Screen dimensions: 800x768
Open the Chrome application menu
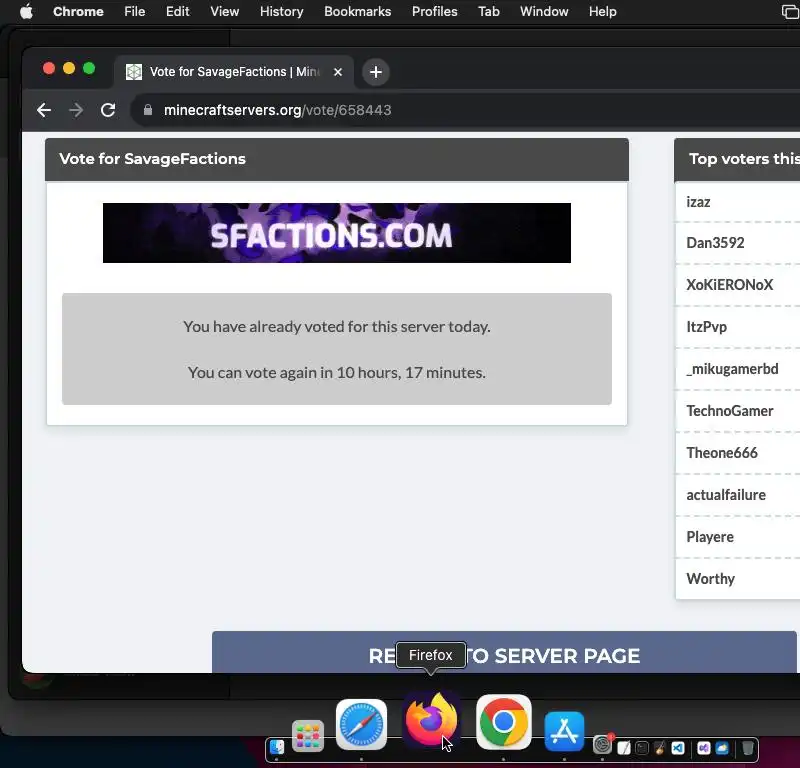pos(78,11)
